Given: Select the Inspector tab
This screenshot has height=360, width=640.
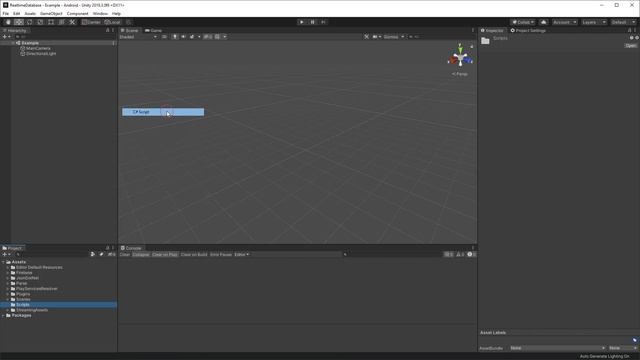Looking at the screenshot, I should pyautogui.click(x=492, y=31).
